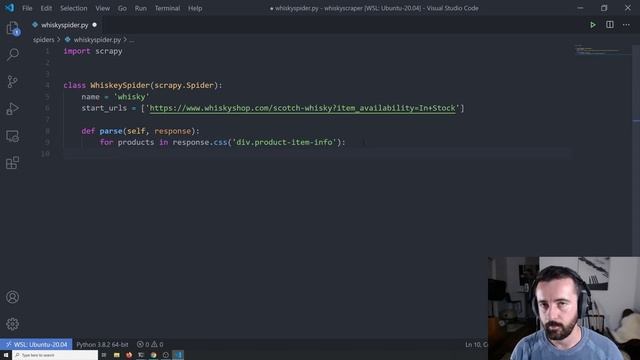
Task: Open Chrome from the taskbar
Action: [153, 355]
